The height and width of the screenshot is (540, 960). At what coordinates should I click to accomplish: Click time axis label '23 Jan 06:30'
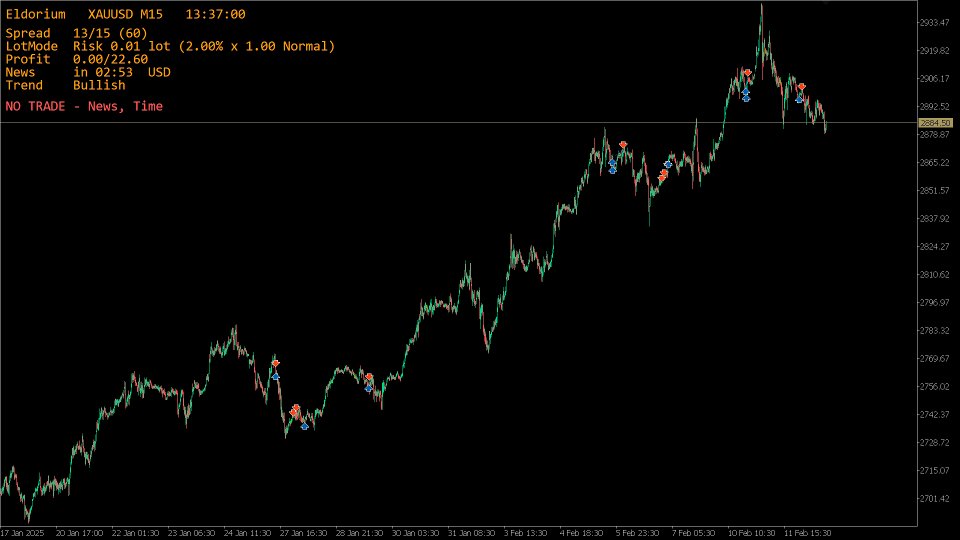pyautogui.click(x=191, y=533)
